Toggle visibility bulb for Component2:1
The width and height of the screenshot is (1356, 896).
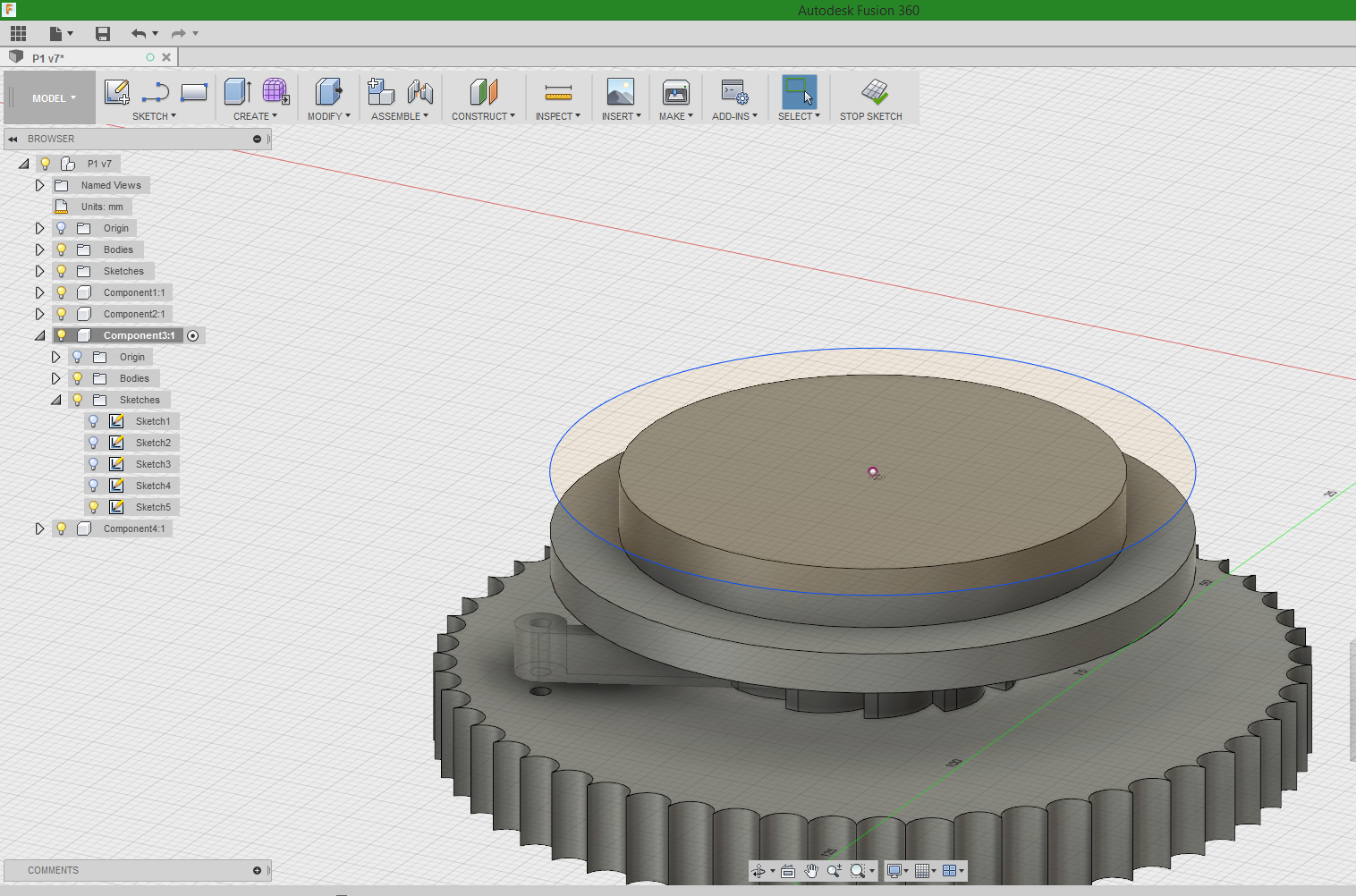tap(61, 314)
